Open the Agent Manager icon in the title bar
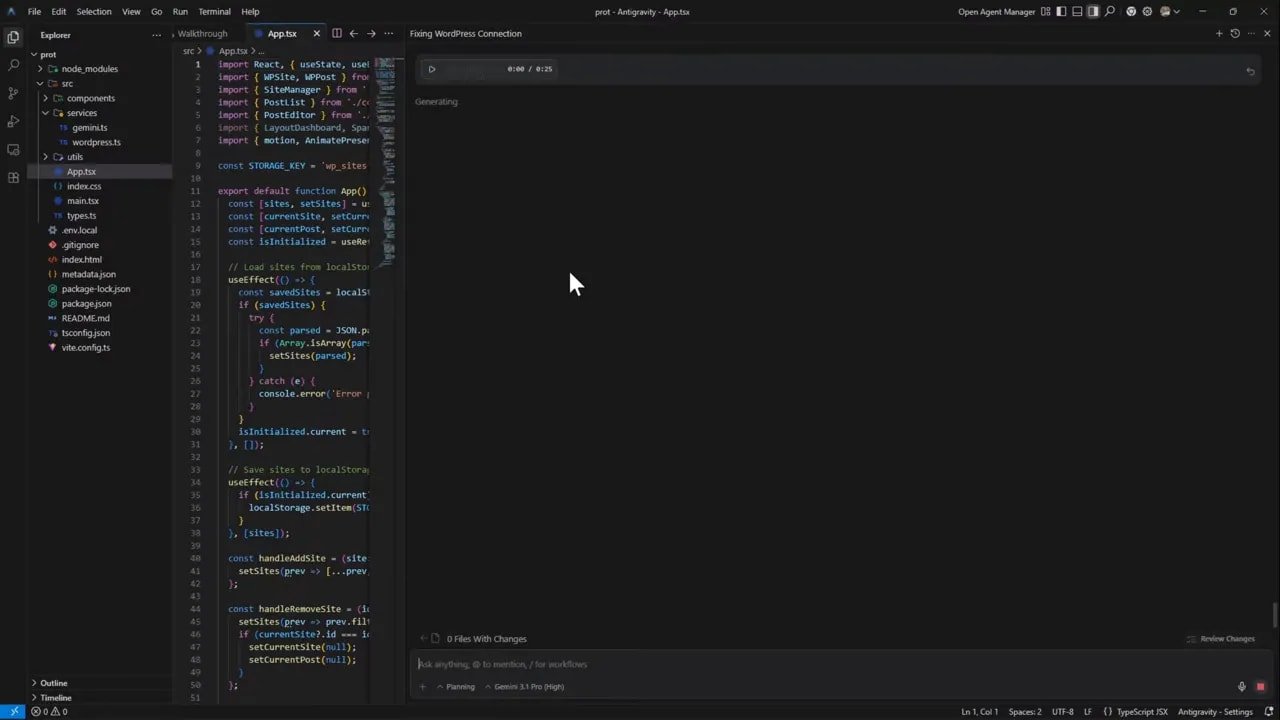Image resolution: width=1280 pixels, height=720 pixels. click(x=1045, y=12)
